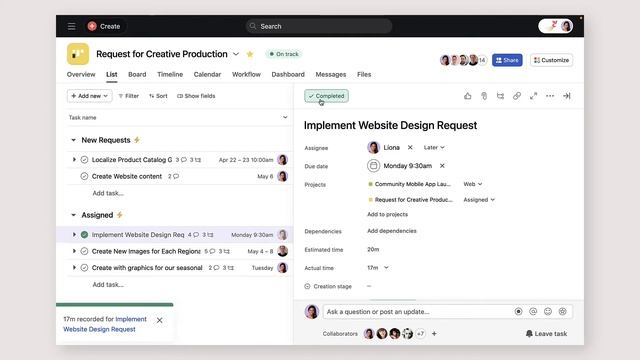This screenshot has width=640, height=360.
Task: Click the yellow project icon
Action: coord(78,54)
